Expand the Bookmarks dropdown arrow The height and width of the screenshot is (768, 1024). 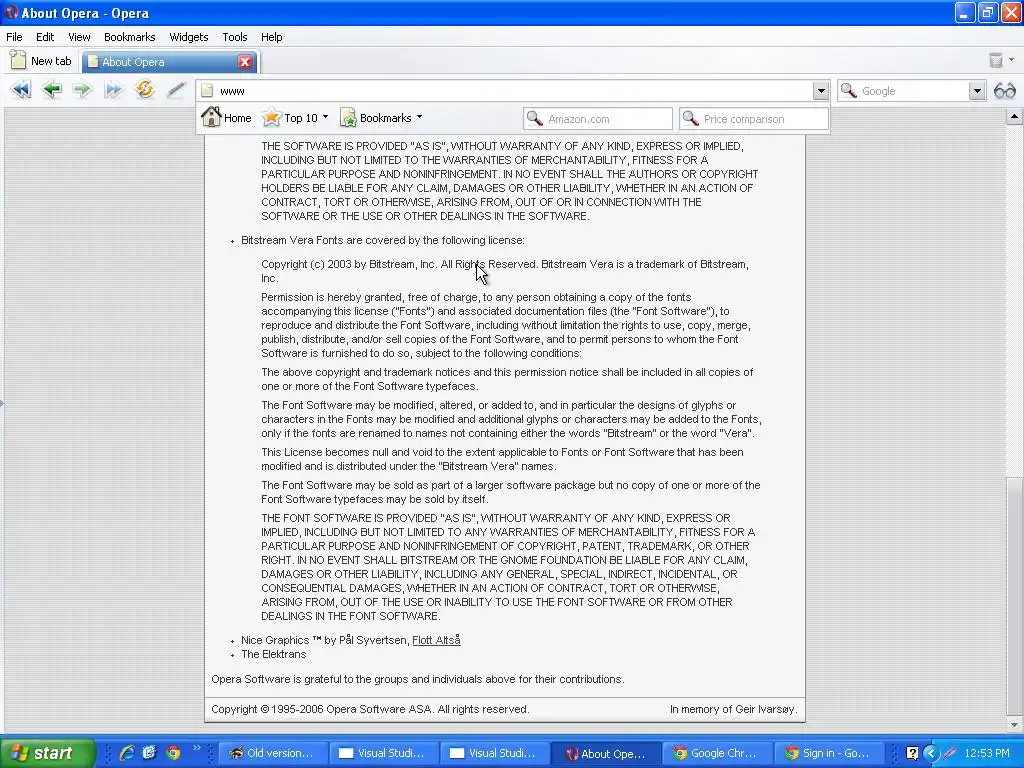pyautogui.click(x=419, y=118)
